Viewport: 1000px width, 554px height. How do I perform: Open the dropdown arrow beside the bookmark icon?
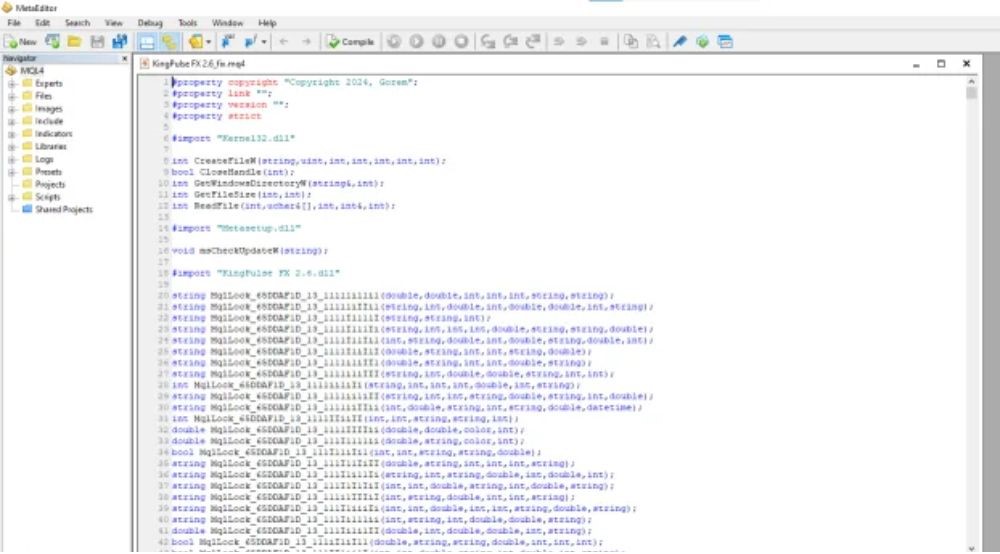click(x=263, y=41)
